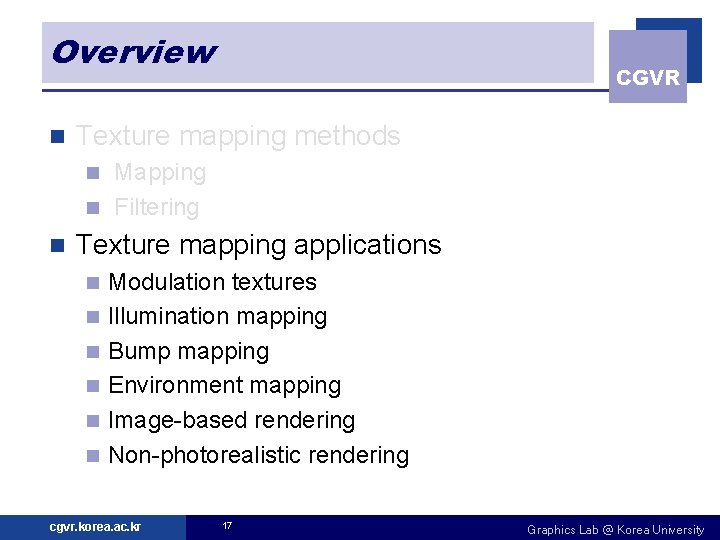Image resolution: width=720 pixels, height=540 pixels.
Task: Select the 'Image-based rendering' bullet
Action: (232, 421)
